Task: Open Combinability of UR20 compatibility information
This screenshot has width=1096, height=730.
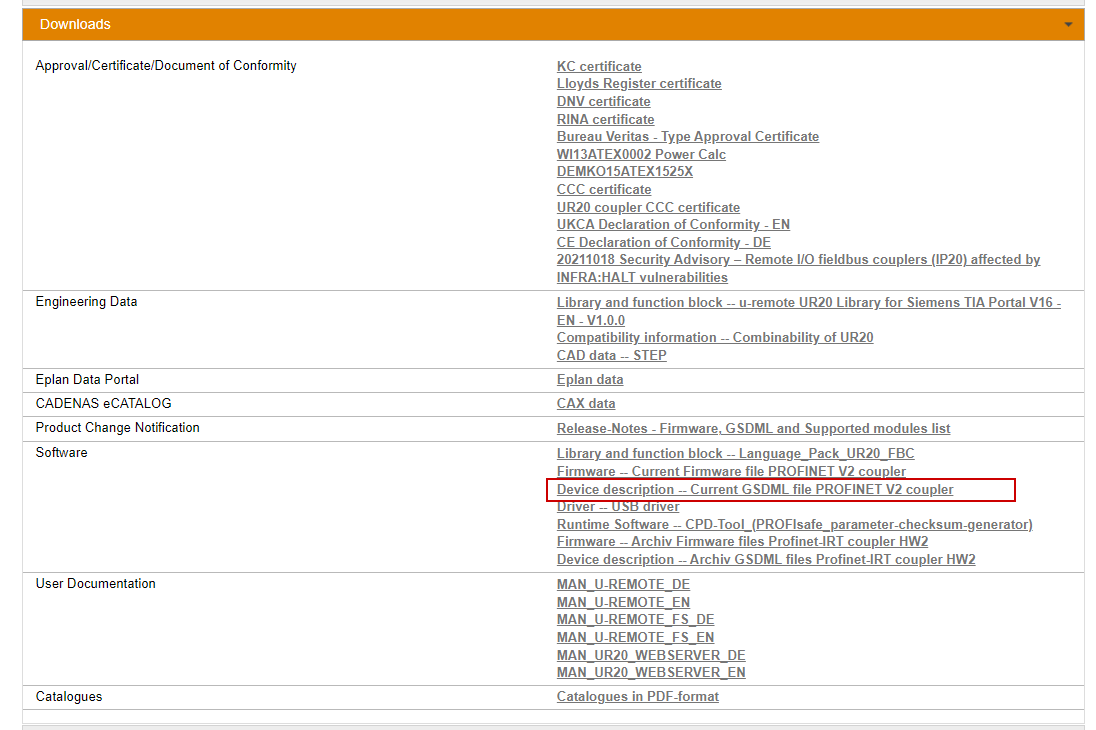Action: pos(715,338)
